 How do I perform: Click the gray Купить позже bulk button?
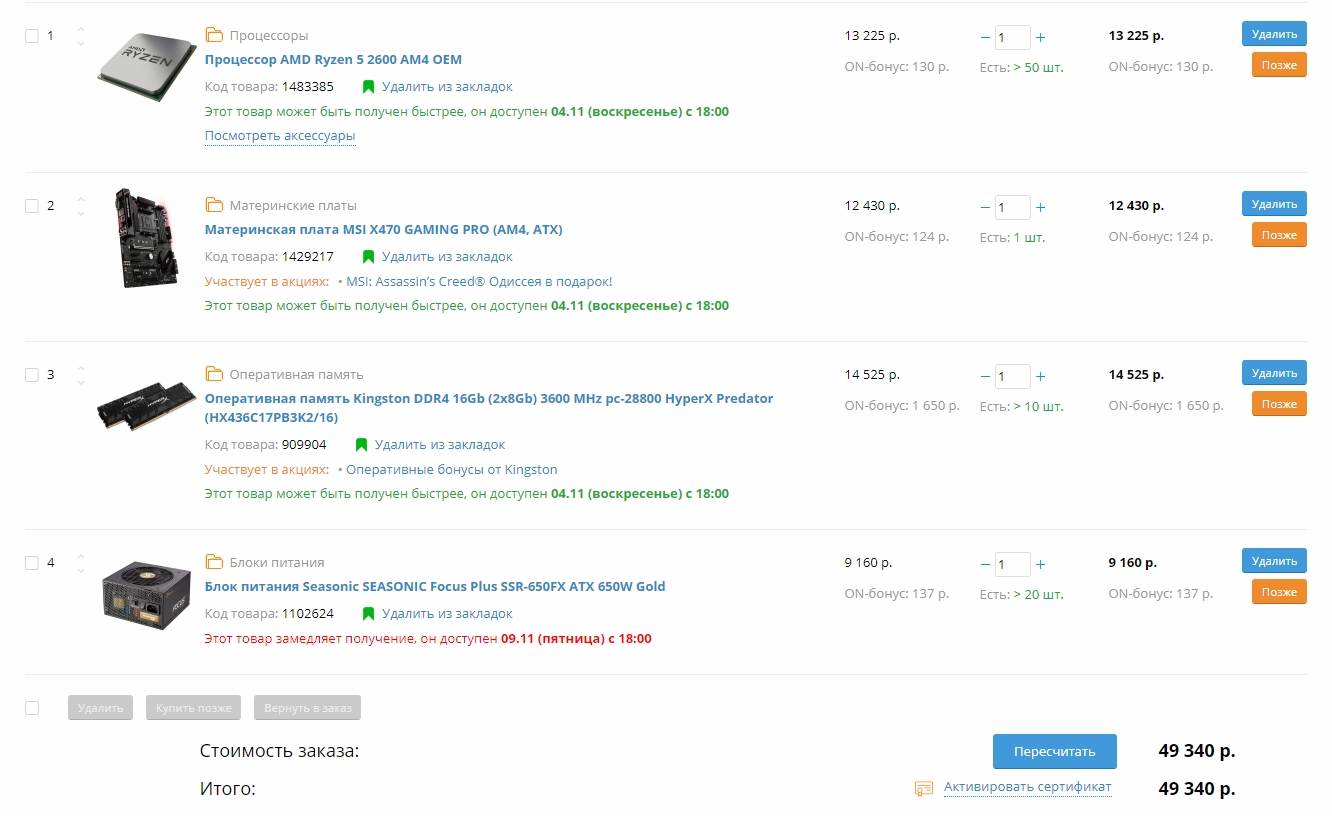[194, 708]
